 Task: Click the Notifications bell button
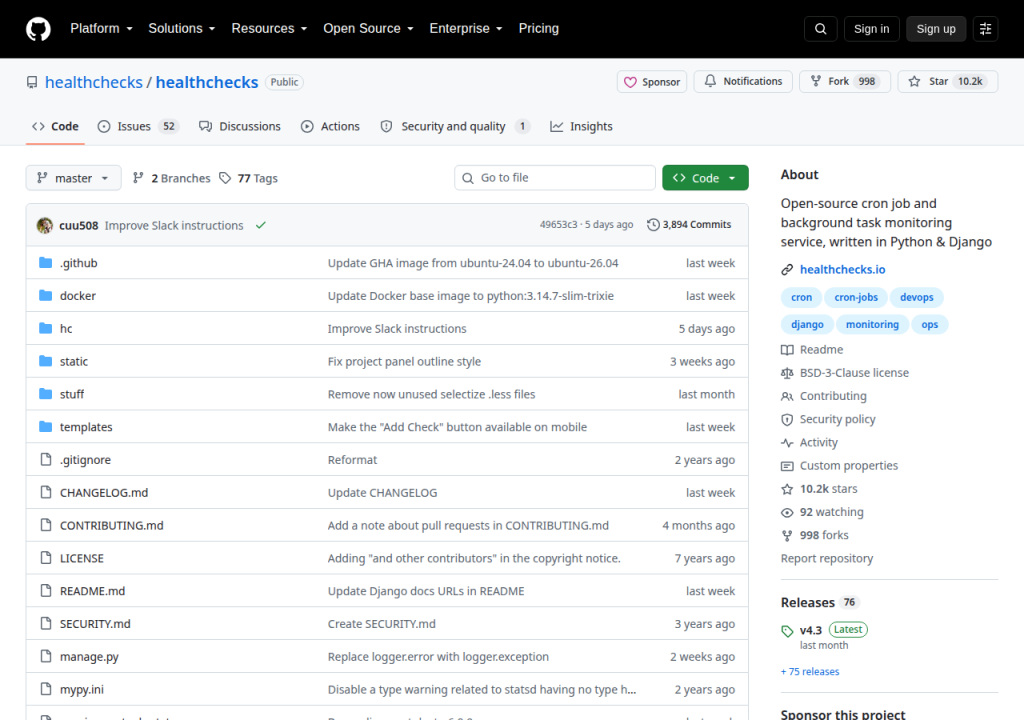(x=743, y=82)
